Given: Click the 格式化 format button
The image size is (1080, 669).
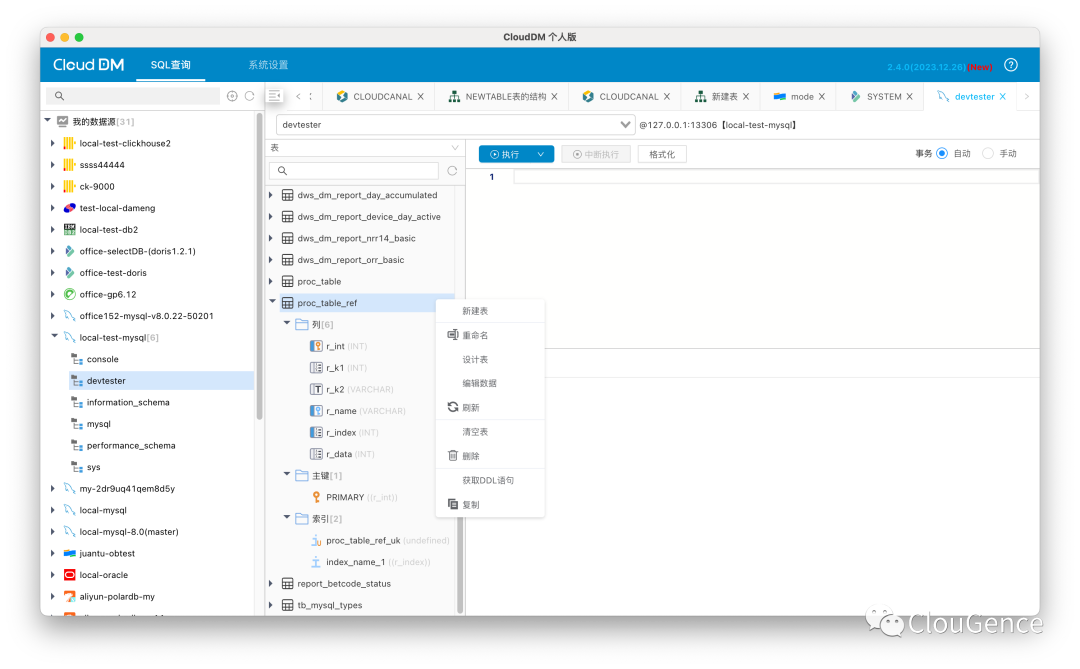Looking at the screenshot, I should click(662, 154).
